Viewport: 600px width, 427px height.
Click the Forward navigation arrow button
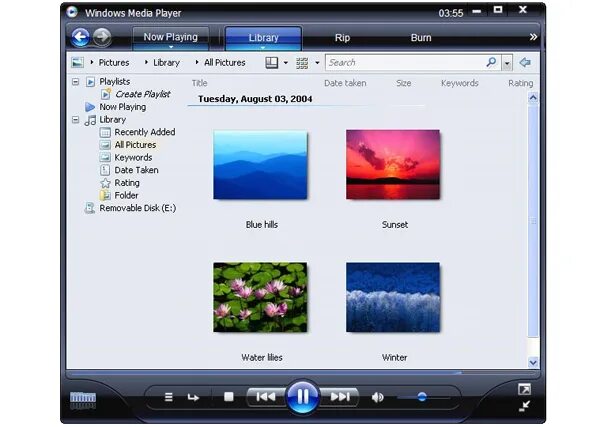(x=102, y=37)
